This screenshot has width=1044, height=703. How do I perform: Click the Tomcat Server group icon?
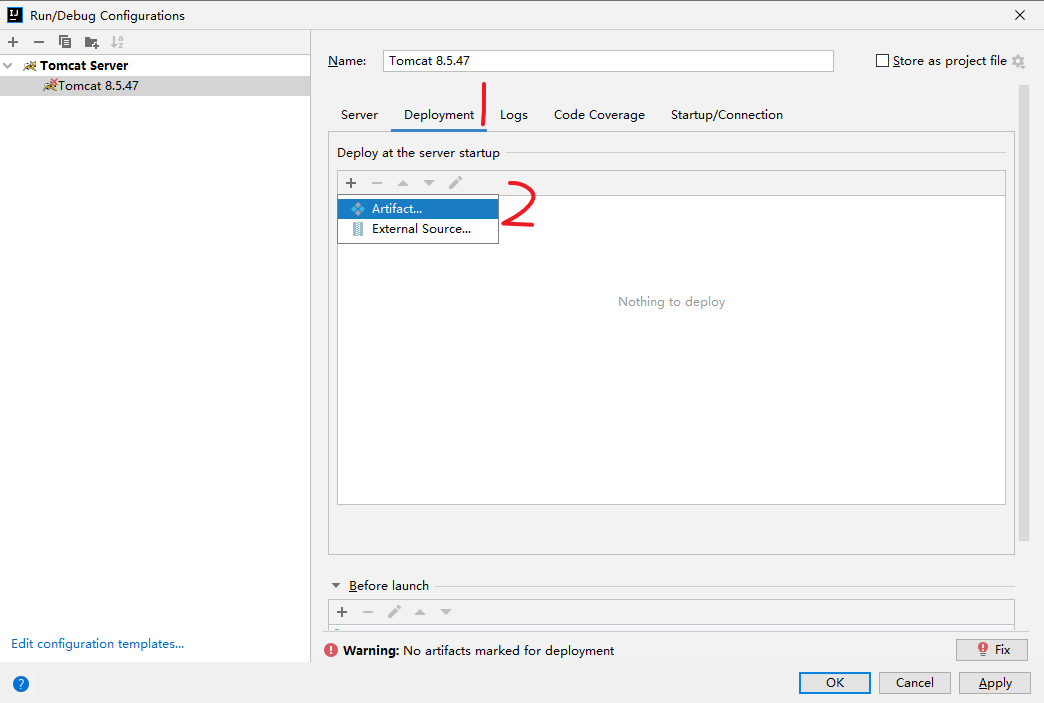(x=30, y=65)
